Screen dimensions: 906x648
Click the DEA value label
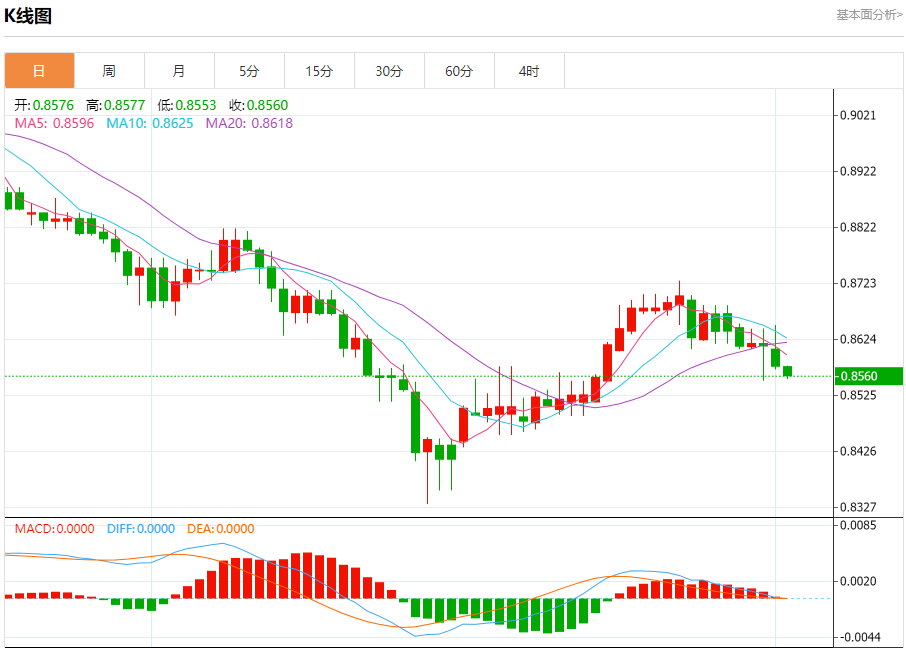(x=221, y=529)
